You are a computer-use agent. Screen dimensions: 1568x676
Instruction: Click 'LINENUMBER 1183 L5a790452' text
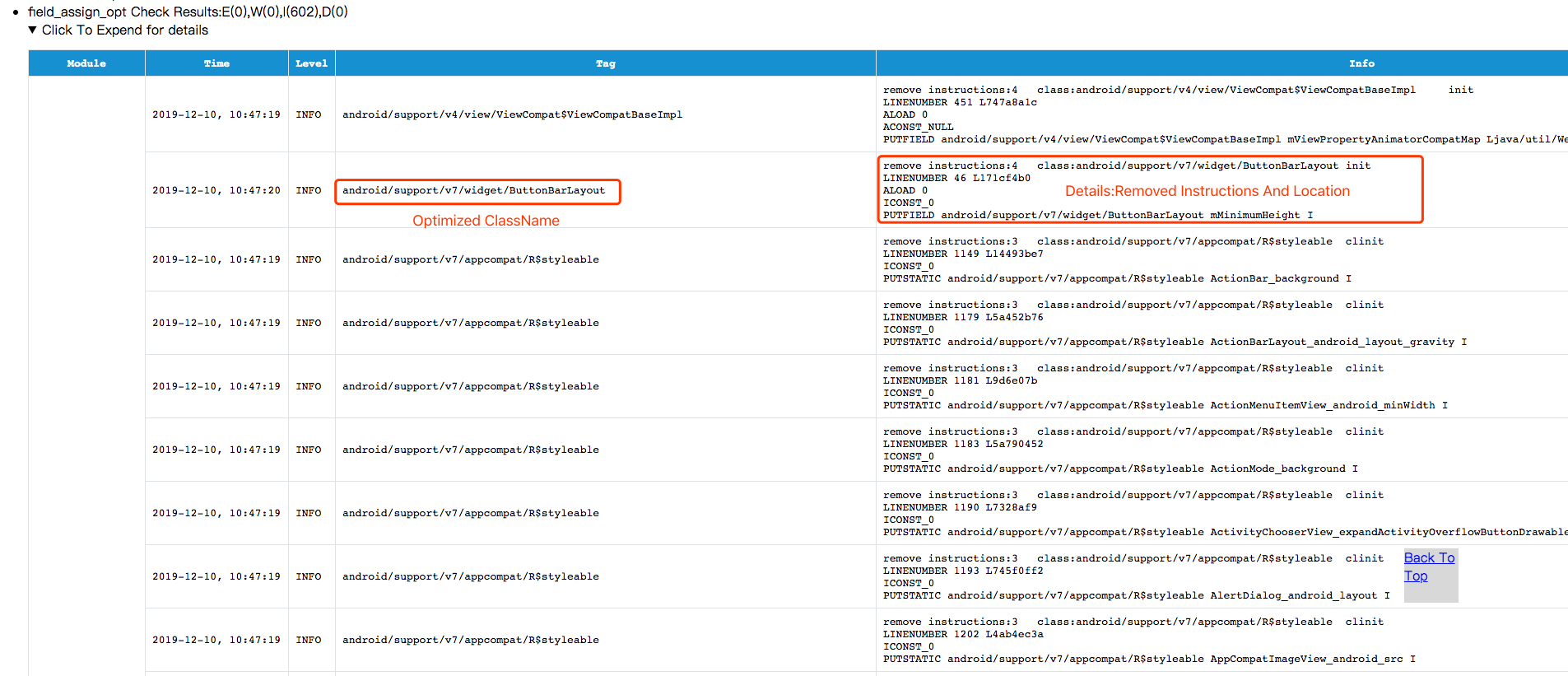[x=963, y=444]
